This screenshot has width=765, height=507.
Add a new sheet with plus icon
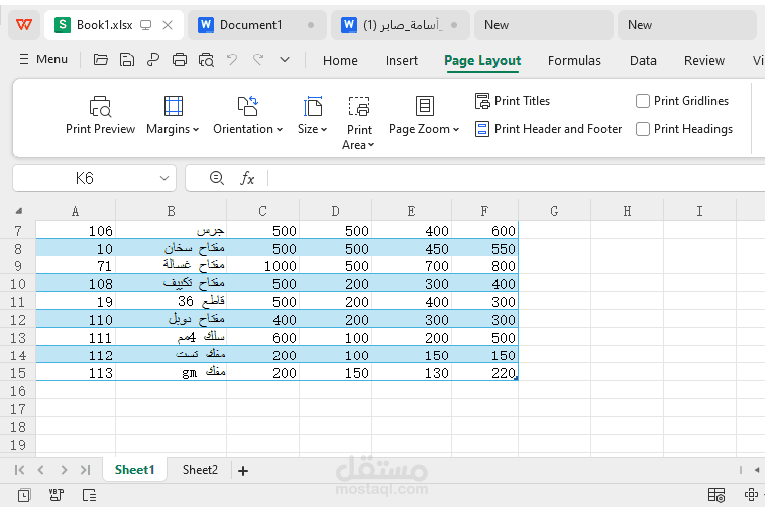point(243,471)
